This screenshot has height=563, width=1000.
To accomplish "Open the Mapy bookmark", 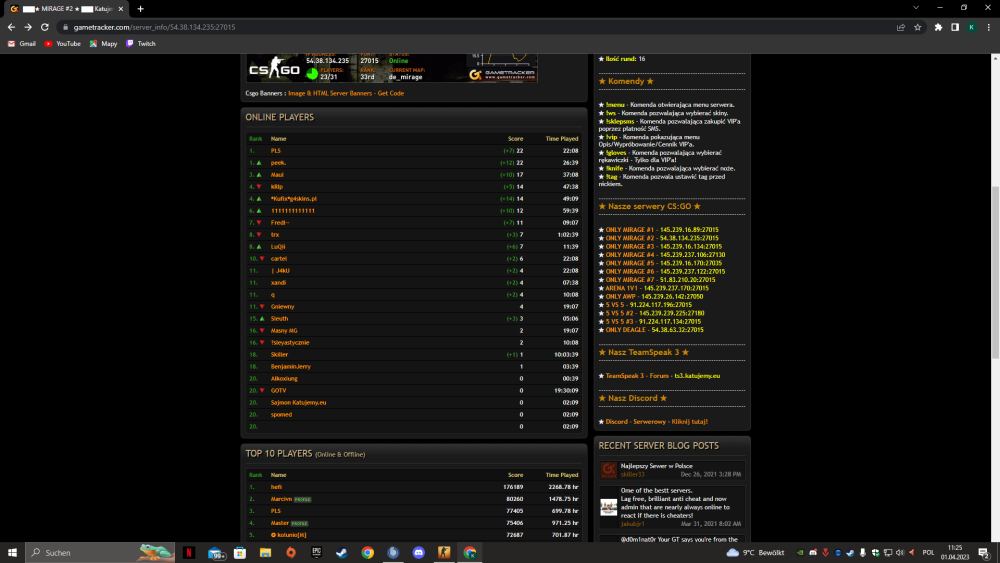I will 103,44.
